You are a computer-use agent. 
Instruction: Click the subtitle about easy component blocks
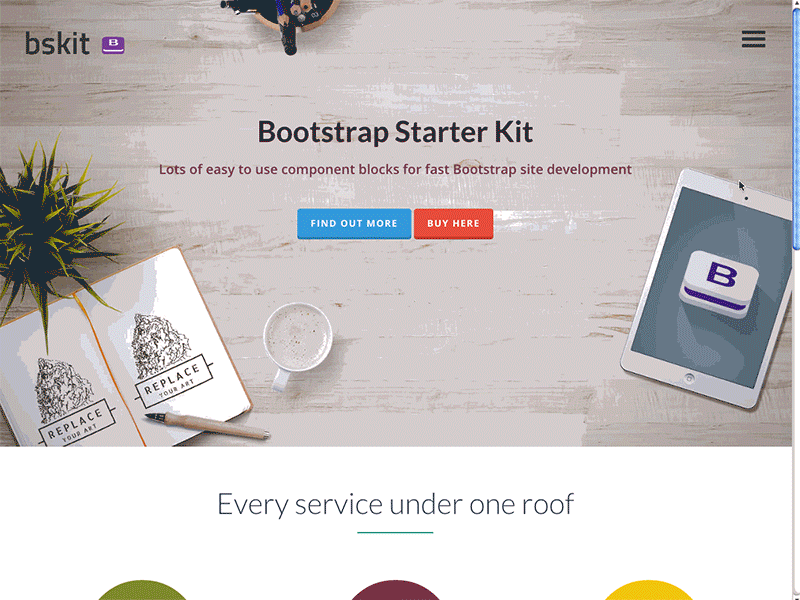click(x=395, y=169)
